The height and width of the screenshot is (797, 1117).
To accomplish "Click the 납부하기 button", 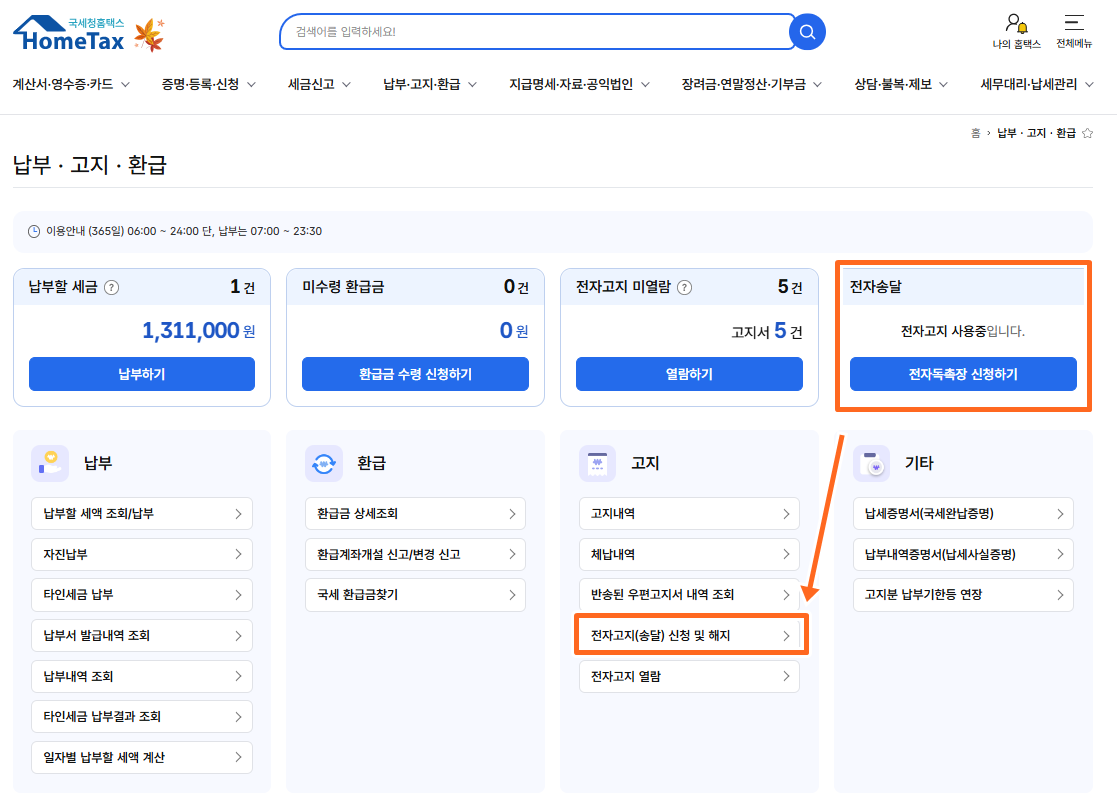I will pyautogui.click(x=141, y=374).
